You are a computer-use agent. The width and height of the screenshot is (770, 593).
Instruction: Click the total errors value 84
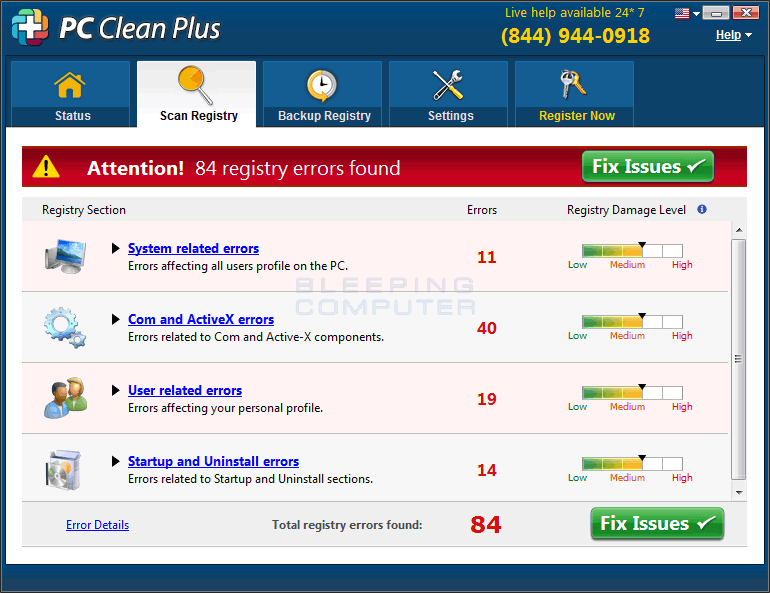point(486,524)
